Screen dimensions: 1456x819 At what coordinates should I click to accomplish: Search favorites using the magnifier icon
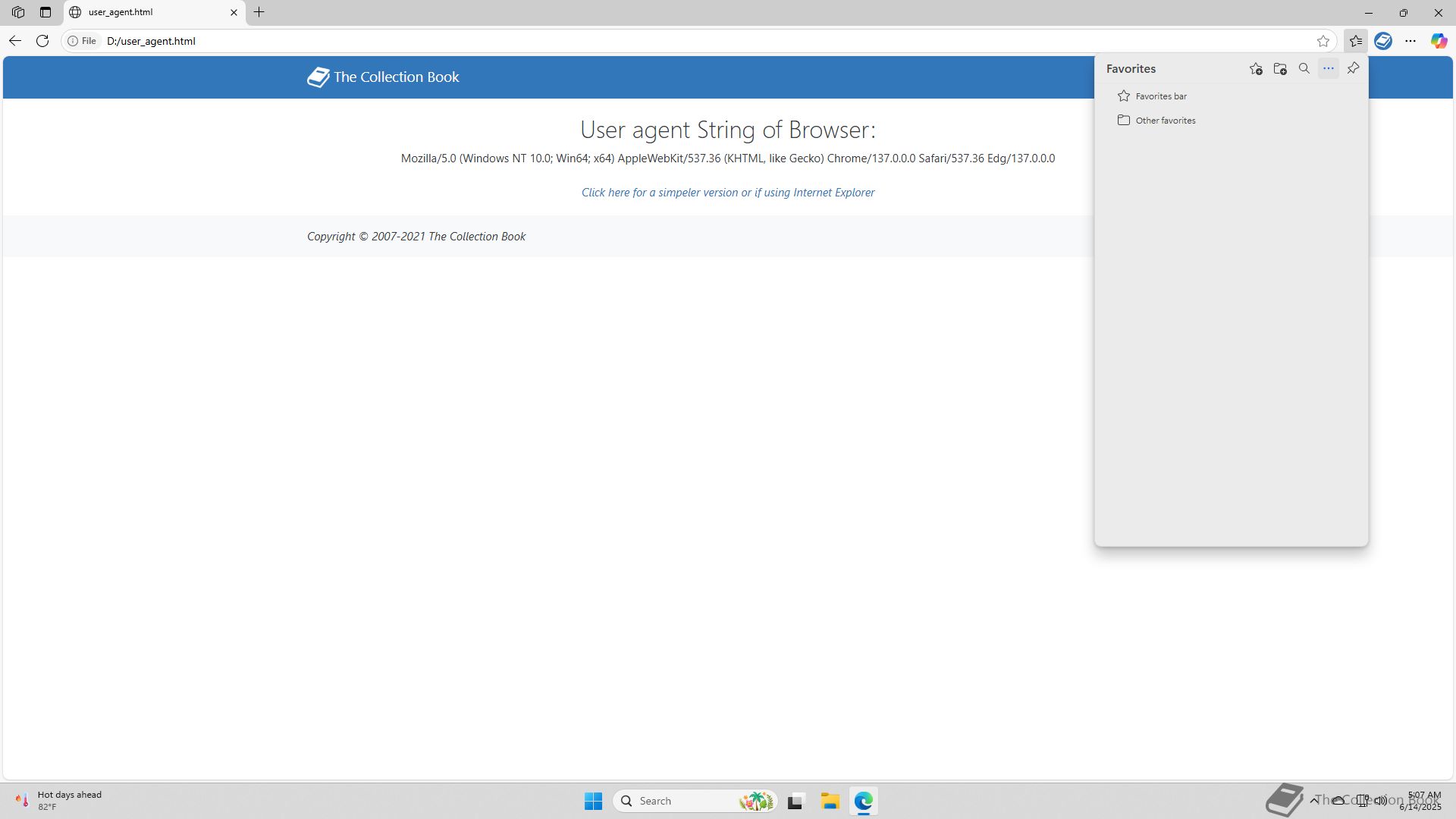1304,69
